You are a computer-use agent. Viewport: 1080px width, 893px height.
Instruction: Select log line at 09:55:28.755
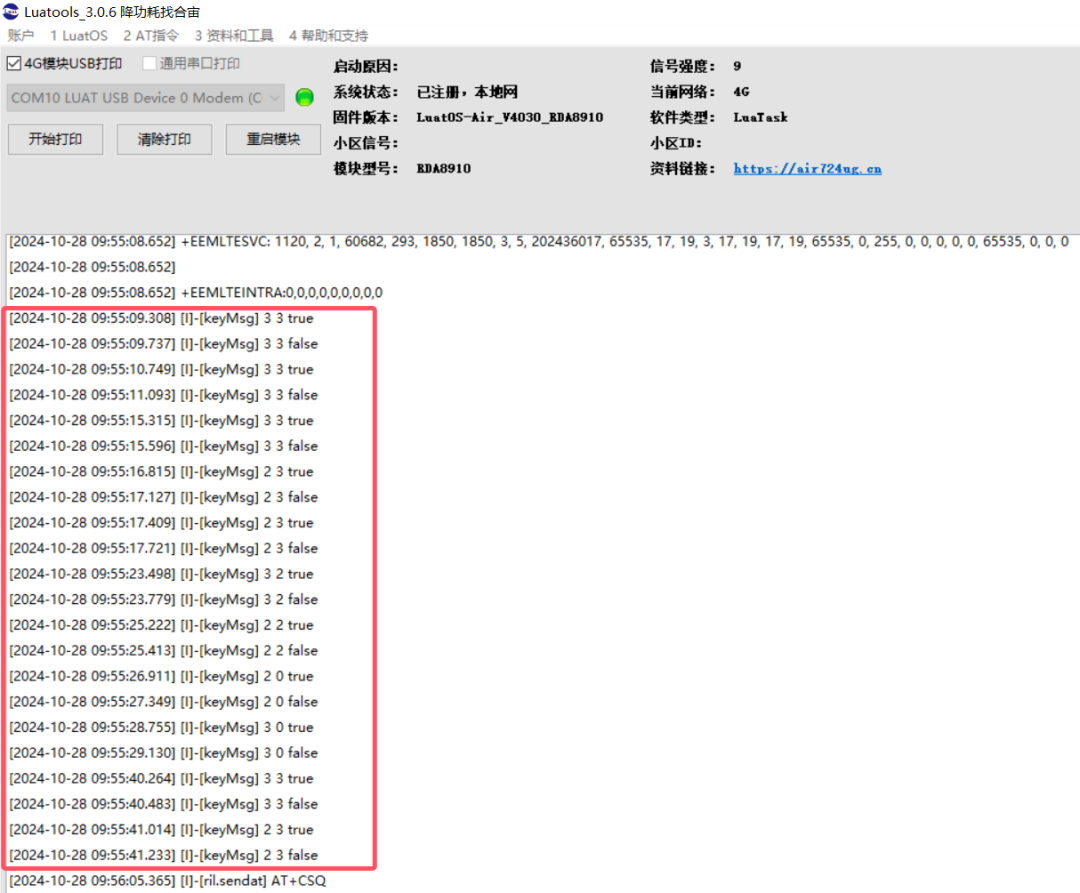pyautogui.click(x=161, y=727)
